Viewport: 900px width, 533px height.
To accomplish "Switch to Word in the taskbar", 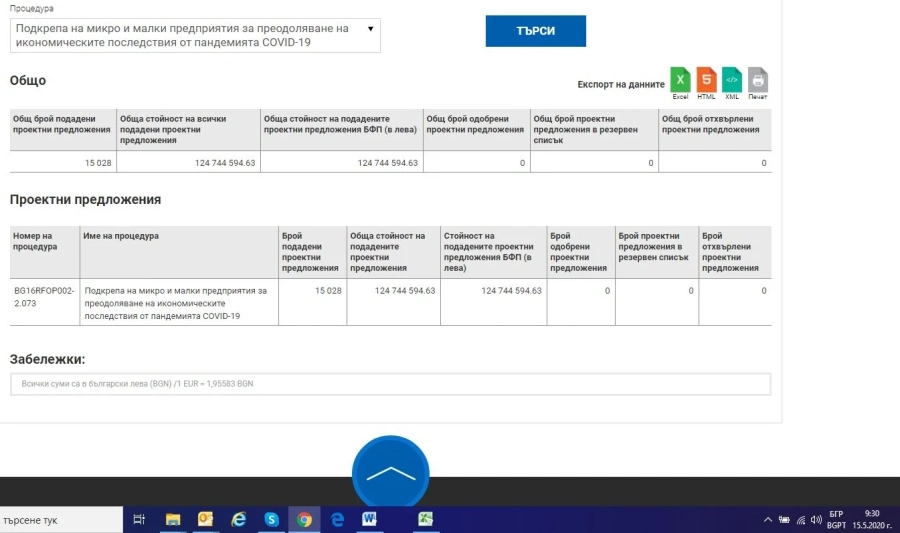I will pos(370,520).
